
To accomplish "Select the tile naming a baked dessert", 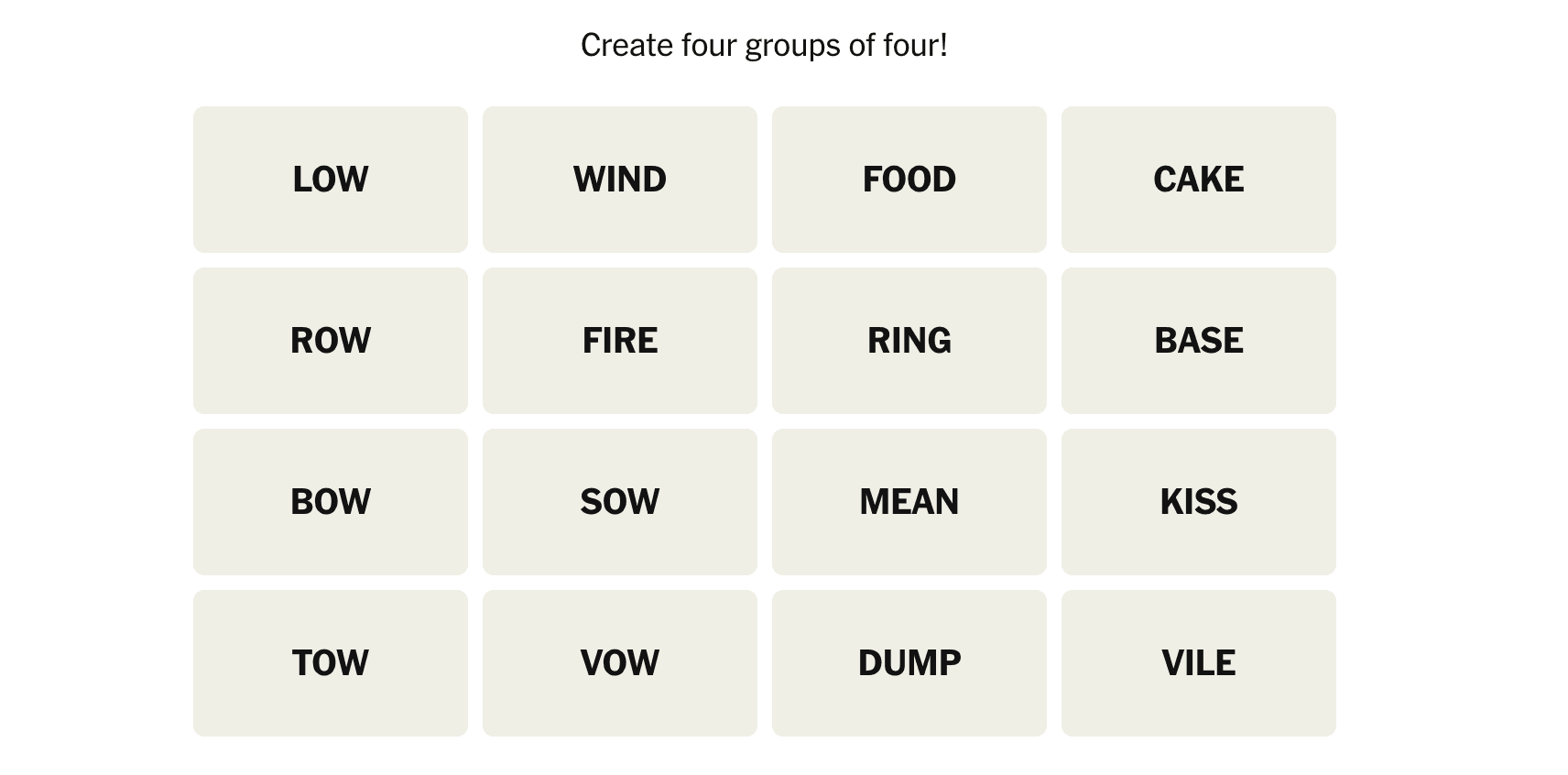I will click(x=1198, y=180).
